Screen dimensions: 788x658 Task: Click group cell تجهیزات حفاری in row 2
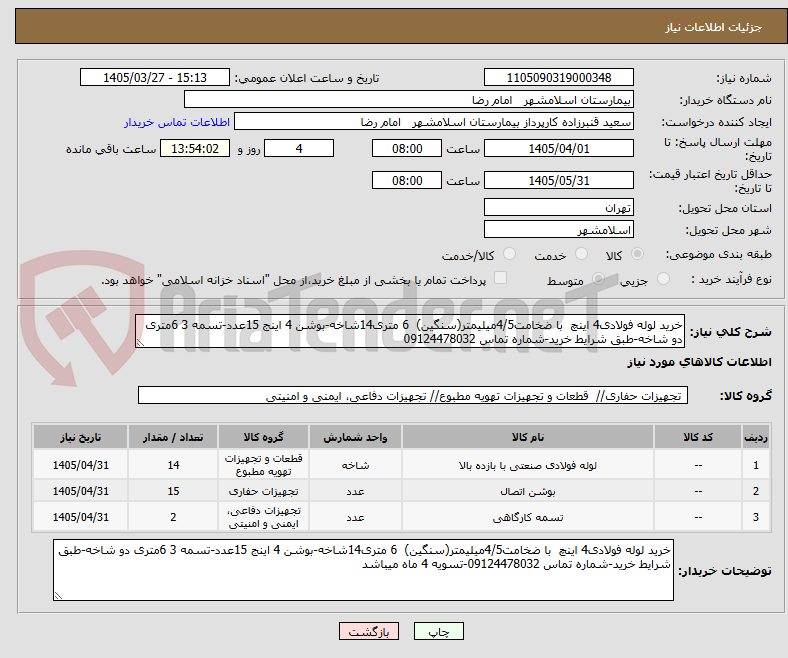click(263, 491)
